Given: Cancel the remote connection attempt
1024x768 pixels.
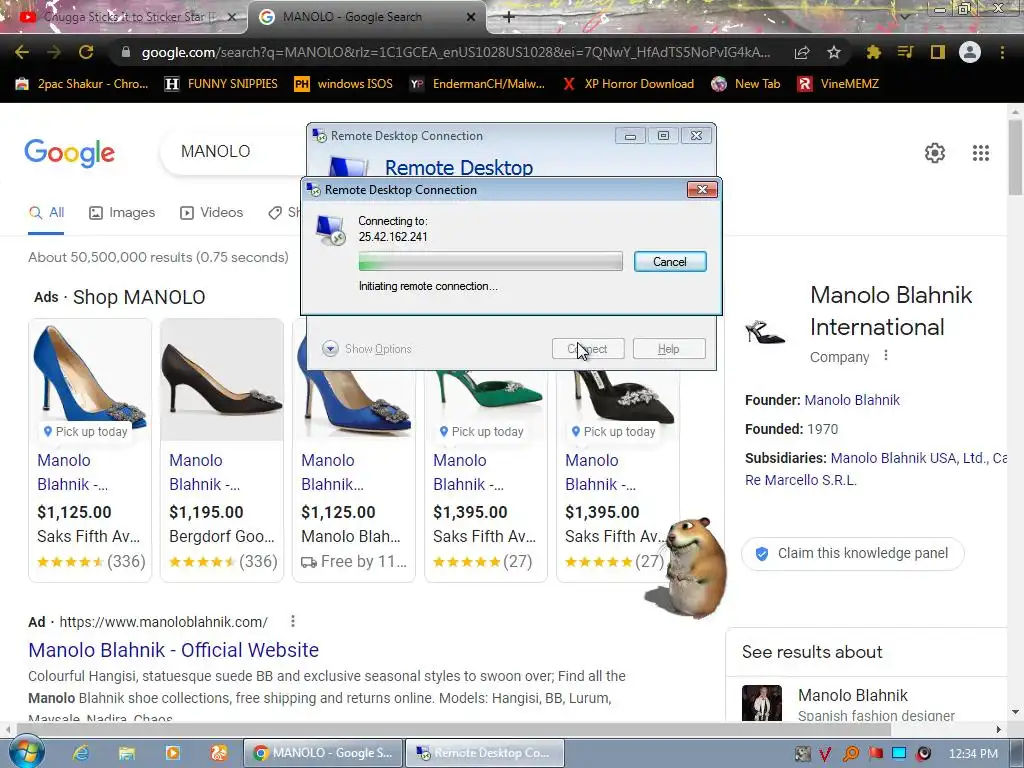Looking at the screenshot, I should (x=670, y=262).
